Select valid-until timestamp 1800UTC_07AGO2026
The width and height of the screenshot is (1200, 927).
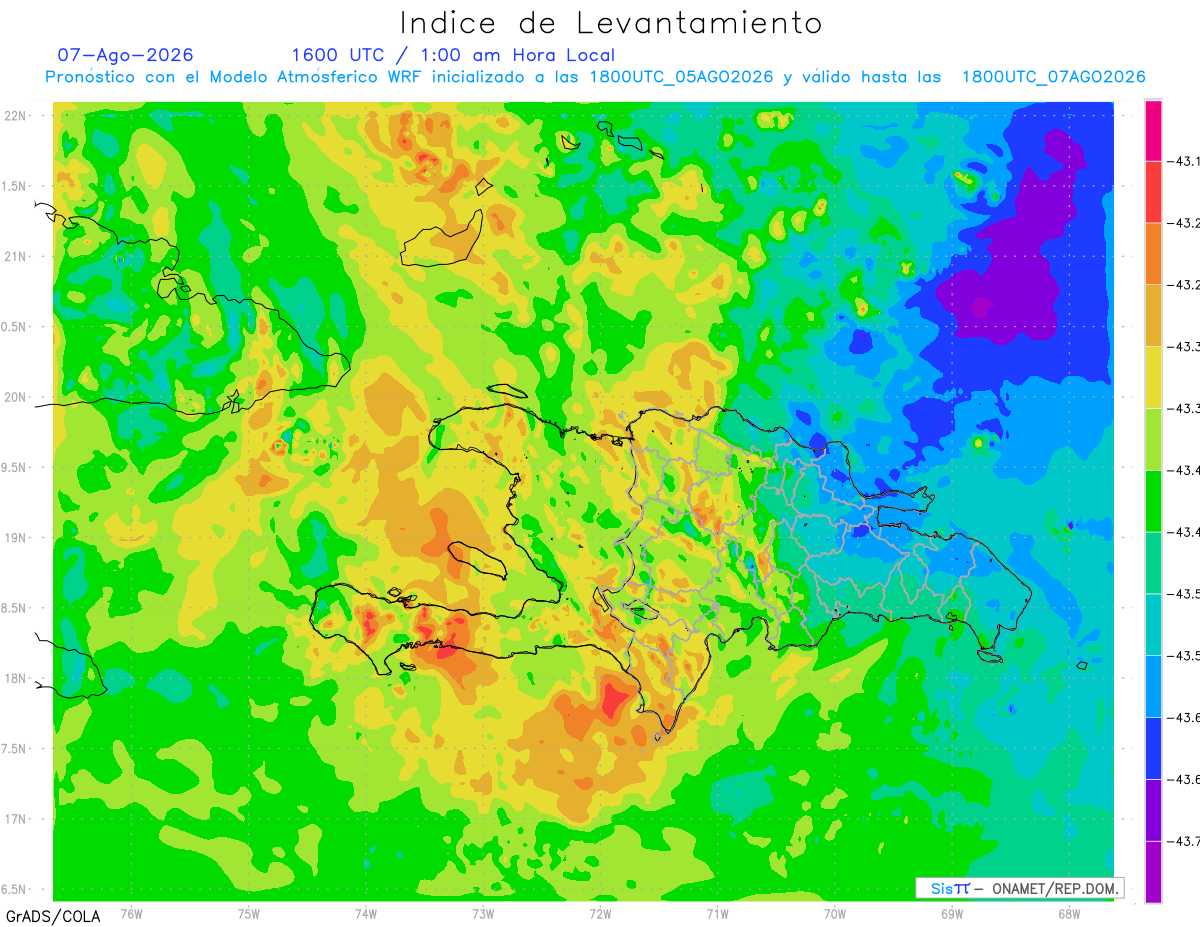point(1053,77)
